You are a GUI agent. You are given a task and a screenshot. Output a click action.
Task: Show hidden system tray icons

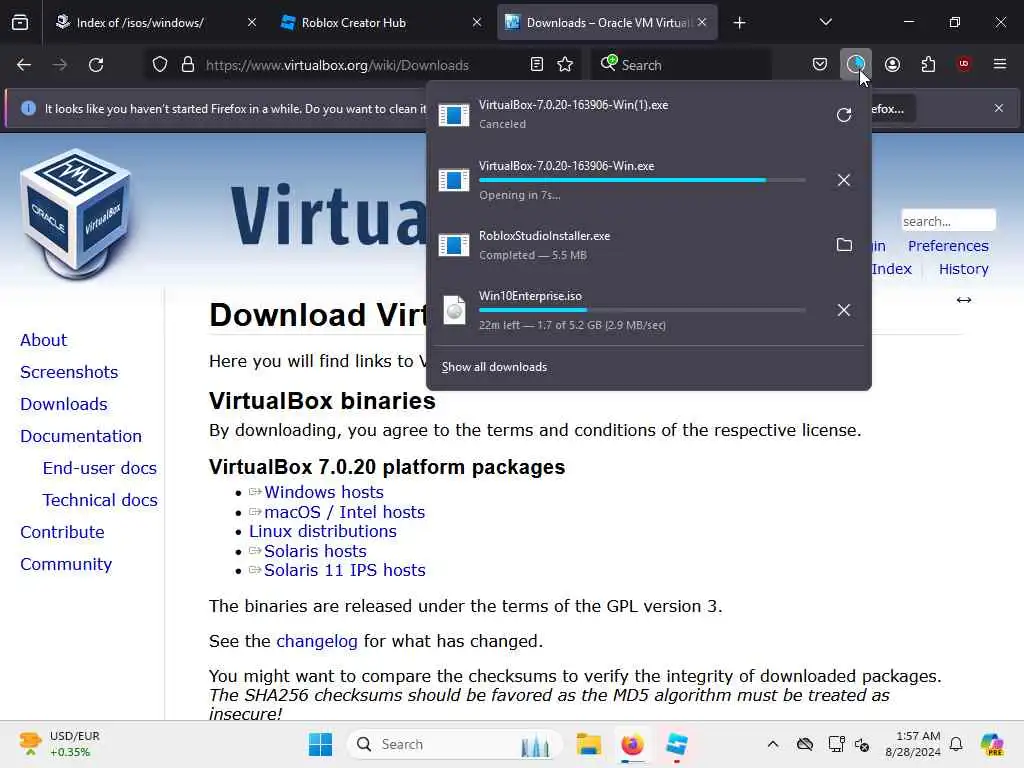(773, 744)
